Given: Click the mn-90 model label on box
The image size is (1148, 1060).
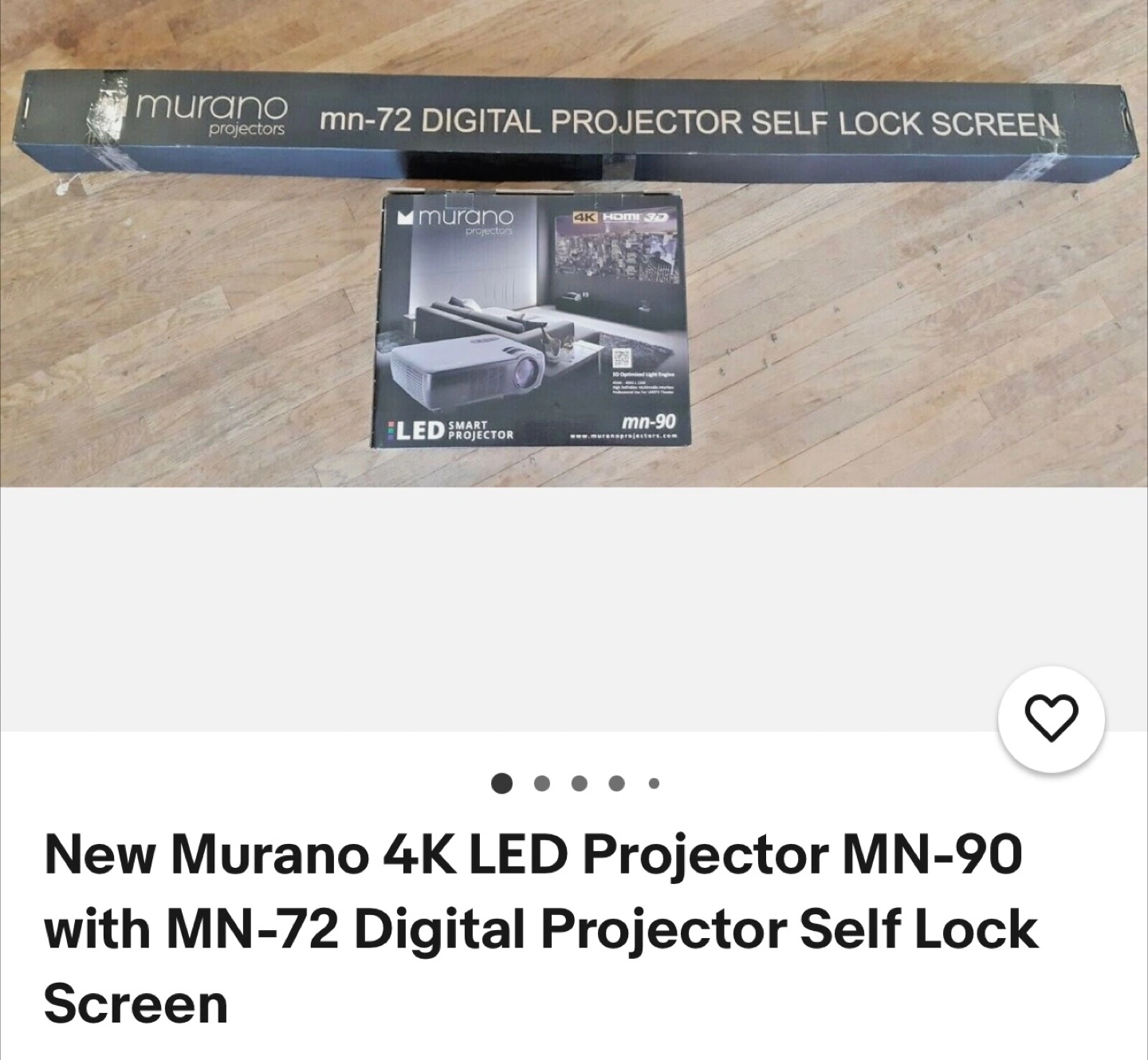Looking at the screenshot, I should 648,419.
